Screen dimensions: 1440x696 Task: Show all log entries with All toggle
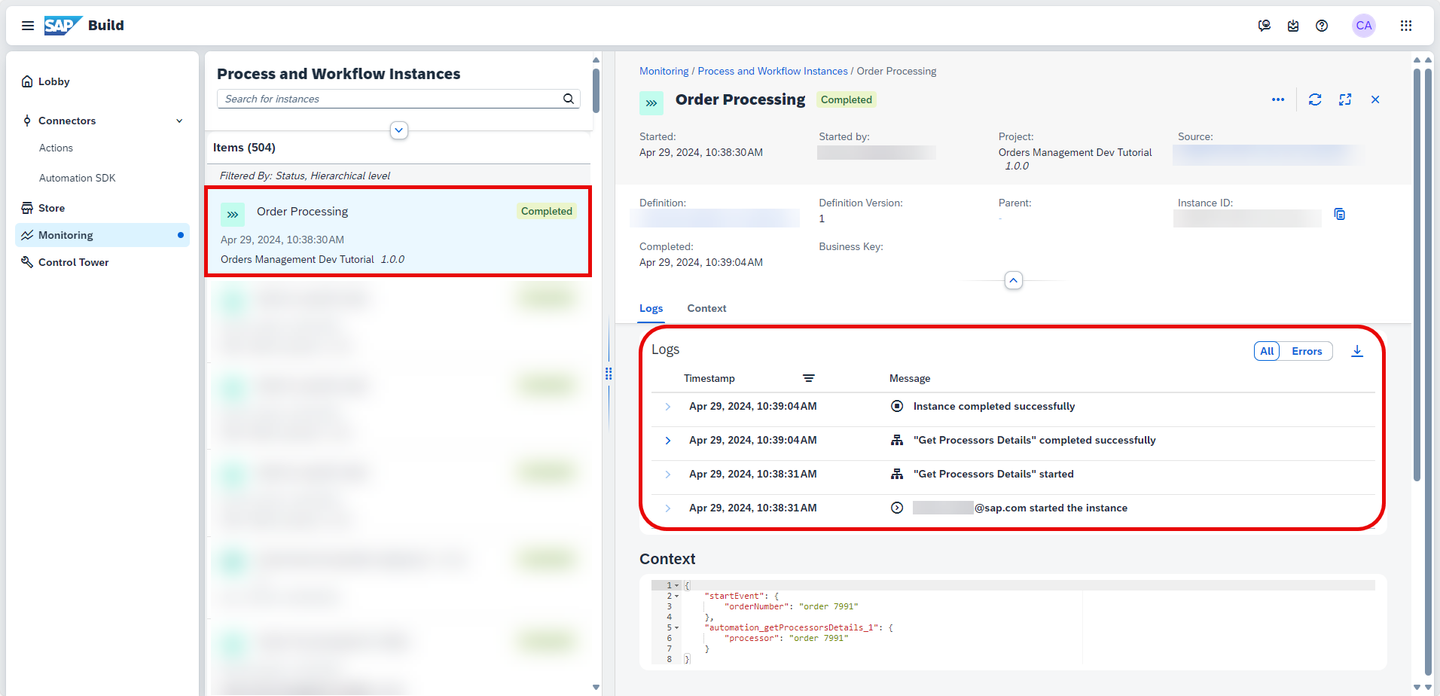pyautogui.click(x=1267, y=351)
